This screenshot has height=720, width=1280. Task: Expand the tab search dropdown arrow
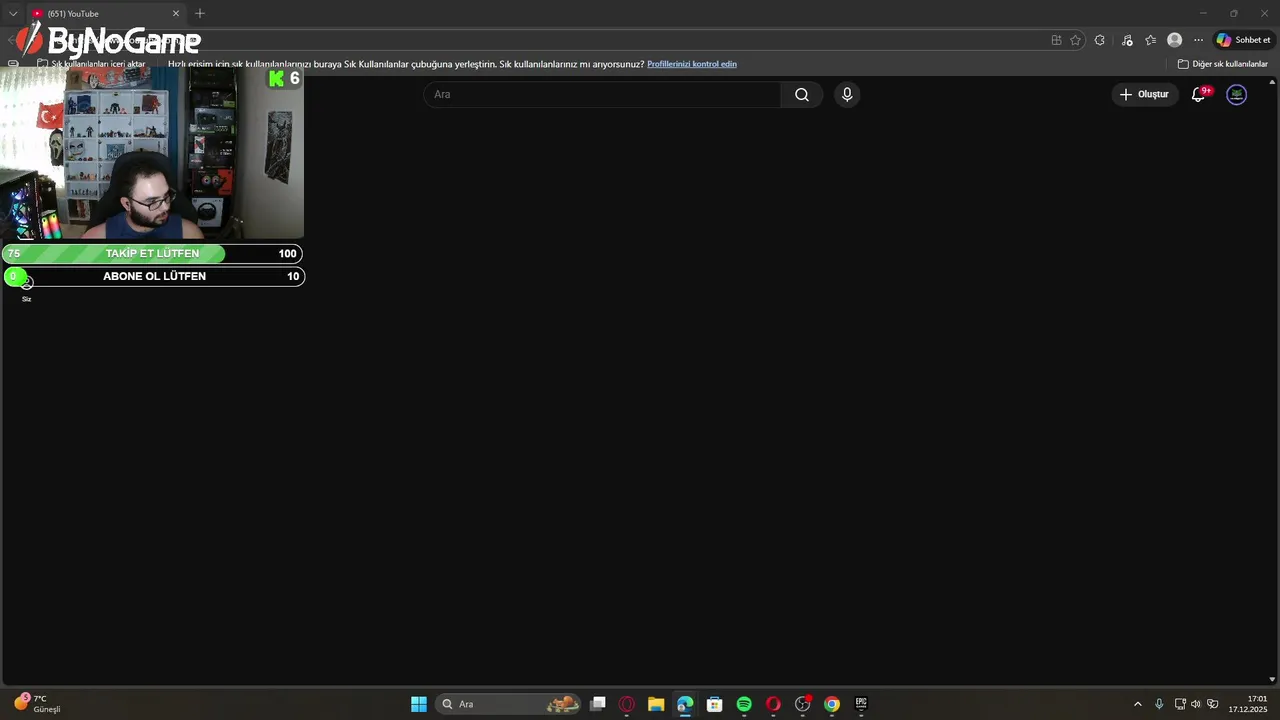click(x=13, y=14)
